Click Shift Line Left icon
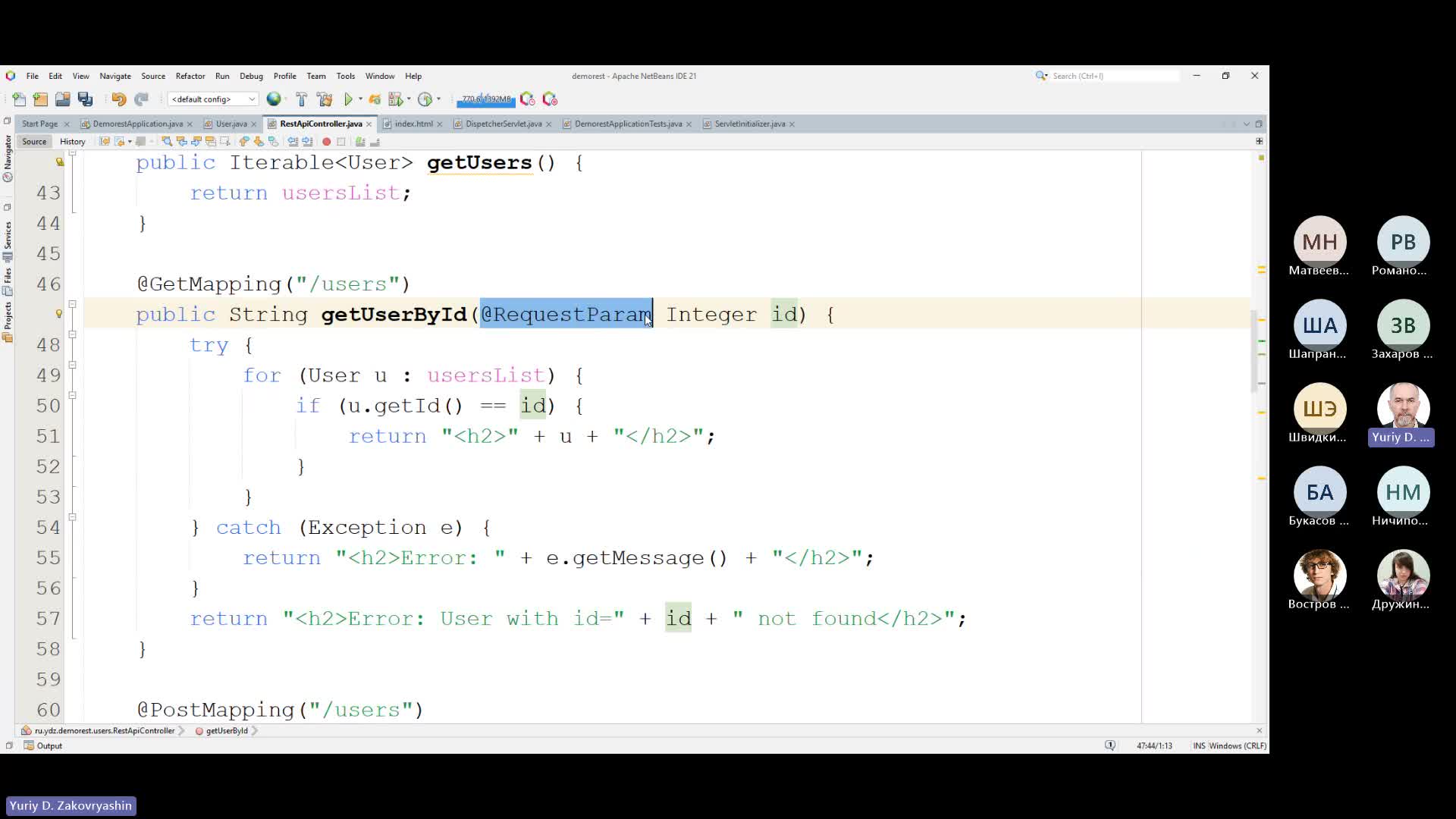The image size is (1456, 819). pos(293,142)
